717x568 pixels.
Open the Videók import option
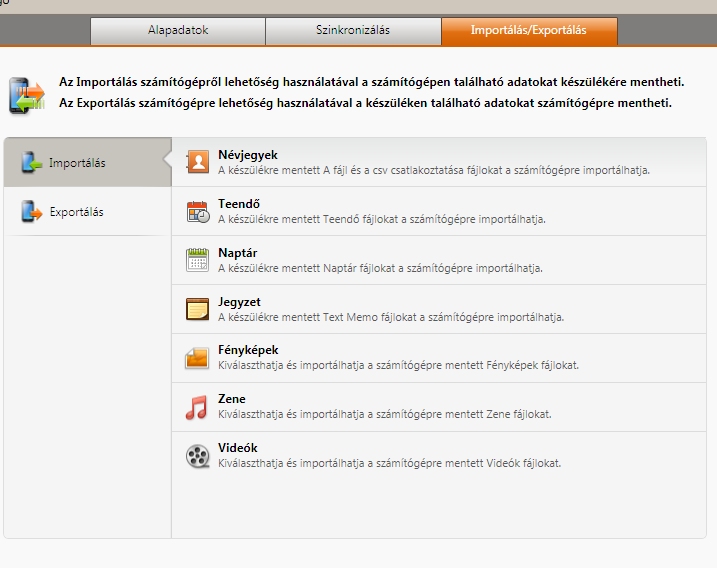coord(439,456)
